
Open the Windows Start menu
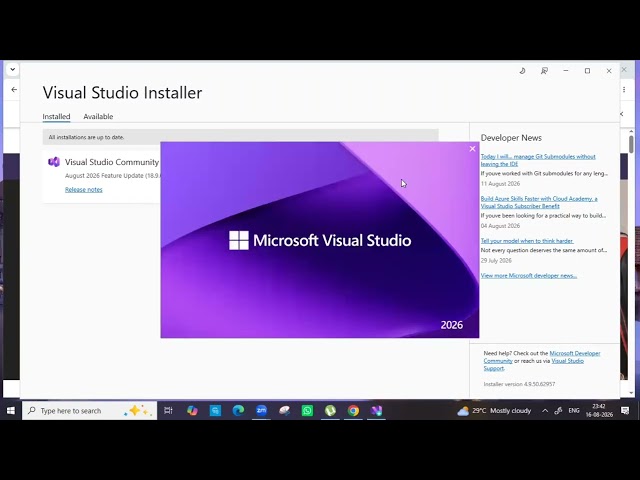point(11,411)
